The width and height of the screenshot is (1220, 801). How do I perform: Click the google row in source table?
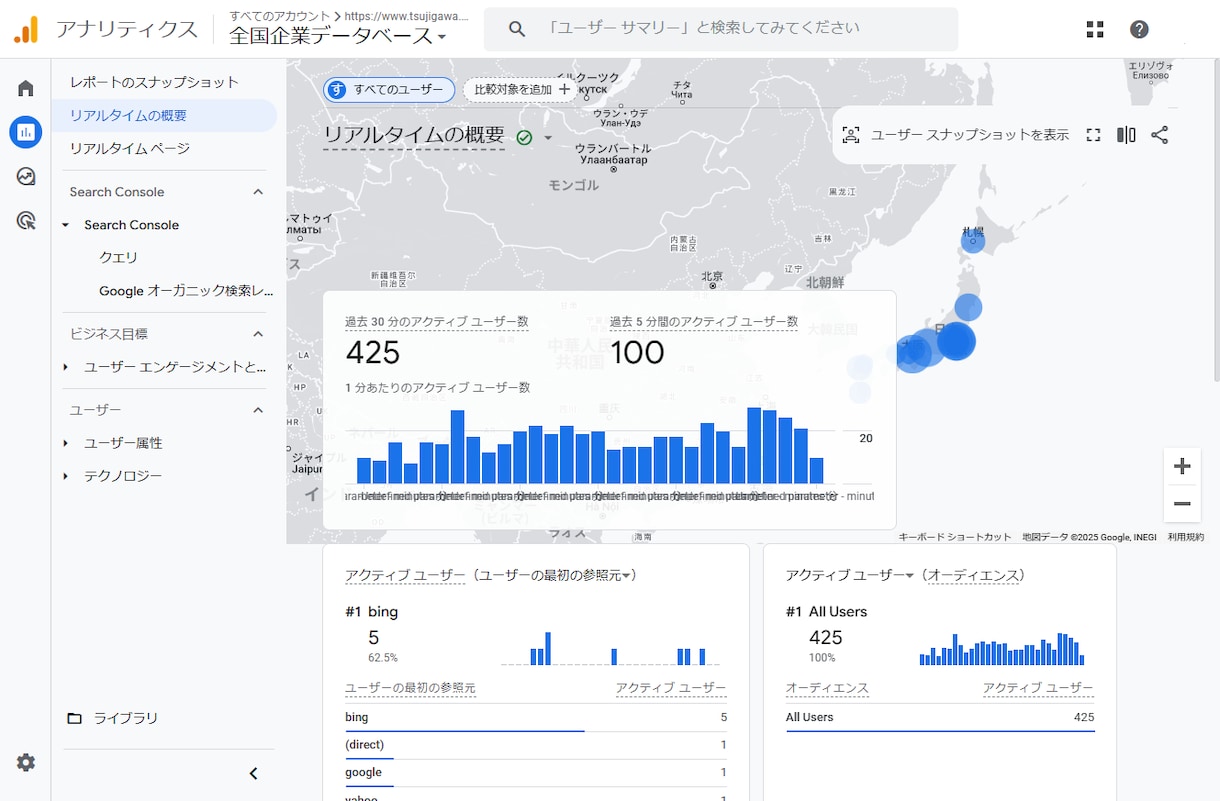[535, 772]
